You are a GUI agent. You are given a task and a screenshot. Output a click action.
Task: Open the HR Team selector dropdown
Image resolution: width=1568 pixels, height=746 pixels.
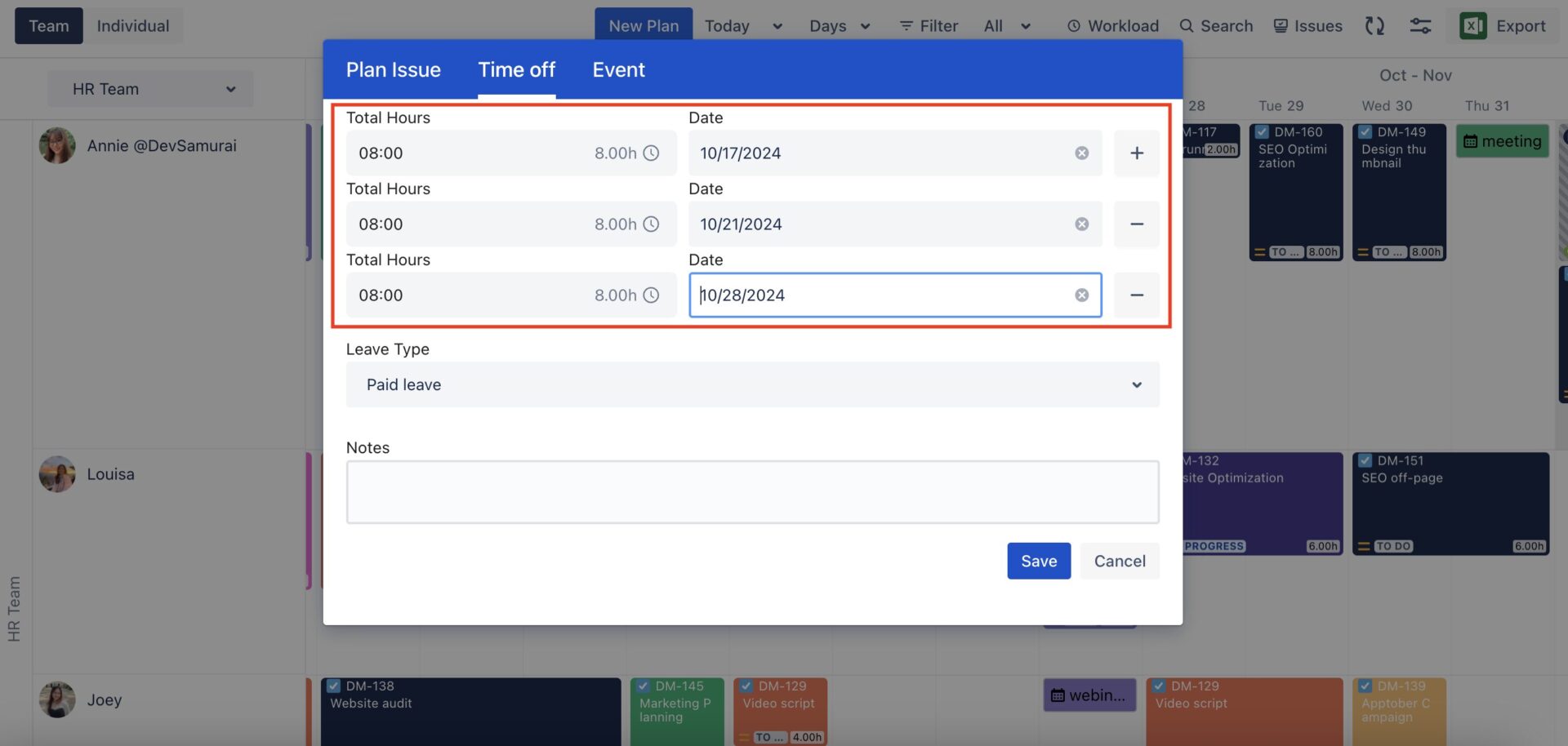150,89
